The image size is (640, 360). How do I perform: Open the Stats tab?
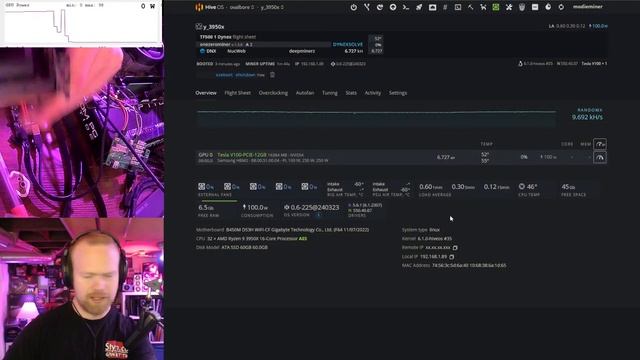point(351,93)
